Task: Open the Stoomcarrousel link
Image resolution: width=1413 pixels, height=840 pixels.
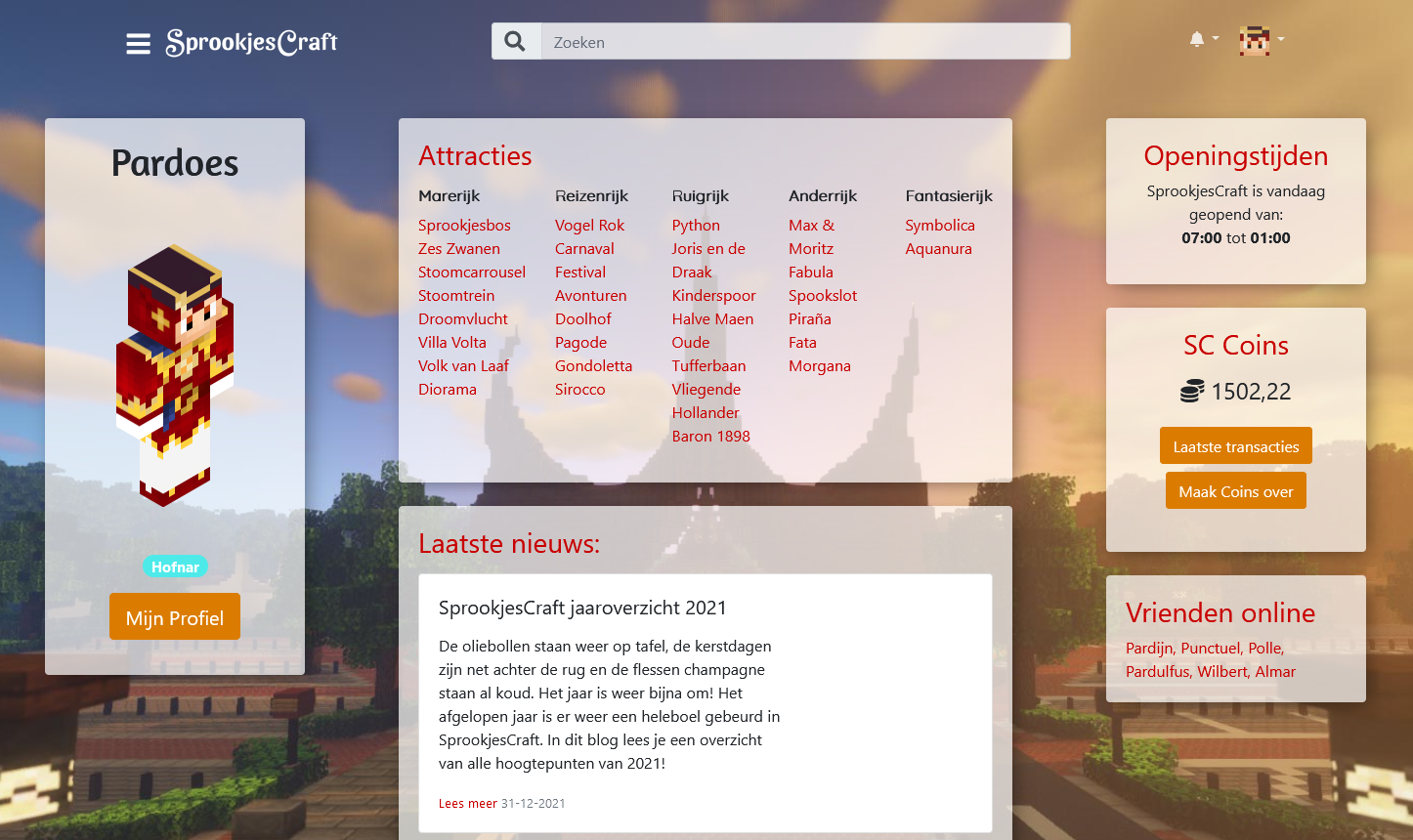Action: pyautogui.click(x=472, y=272)
